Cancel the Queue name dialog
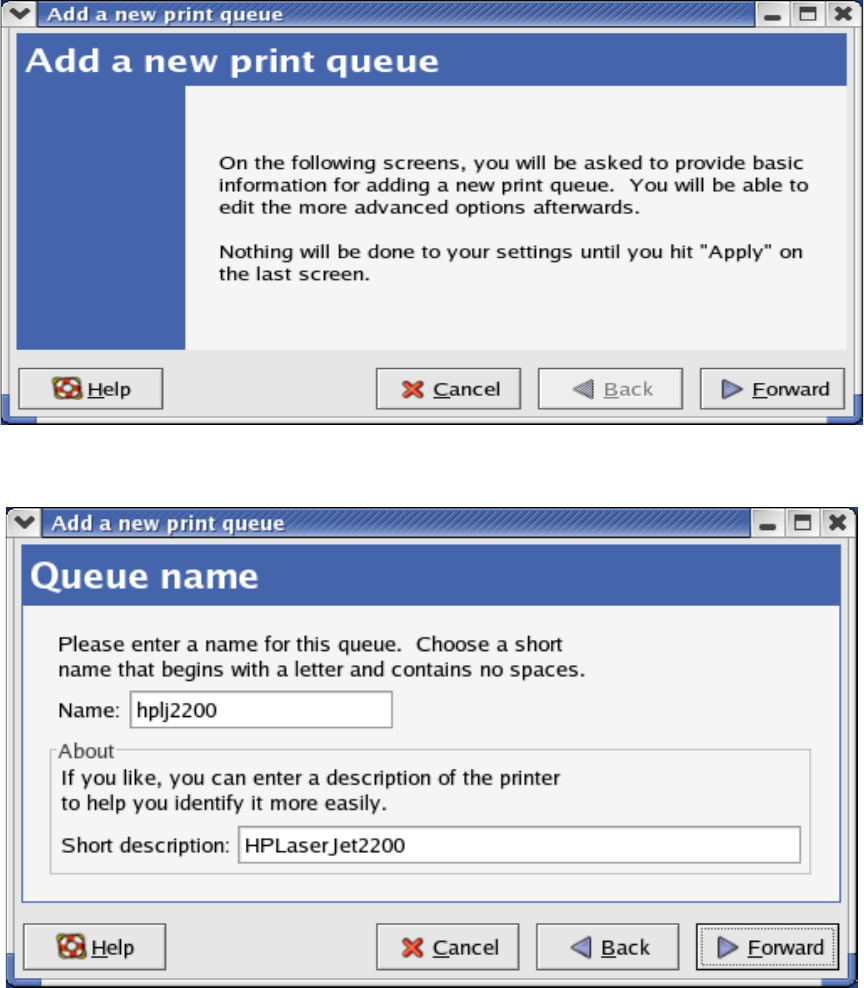The height and width of the screenshot is (988, 864). point(447,947)
